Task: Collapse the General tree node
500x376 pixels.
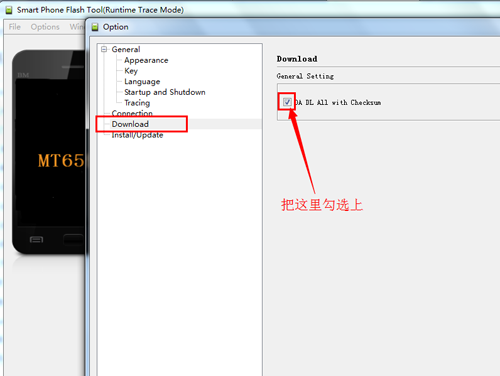Action: tap(104, 49)
